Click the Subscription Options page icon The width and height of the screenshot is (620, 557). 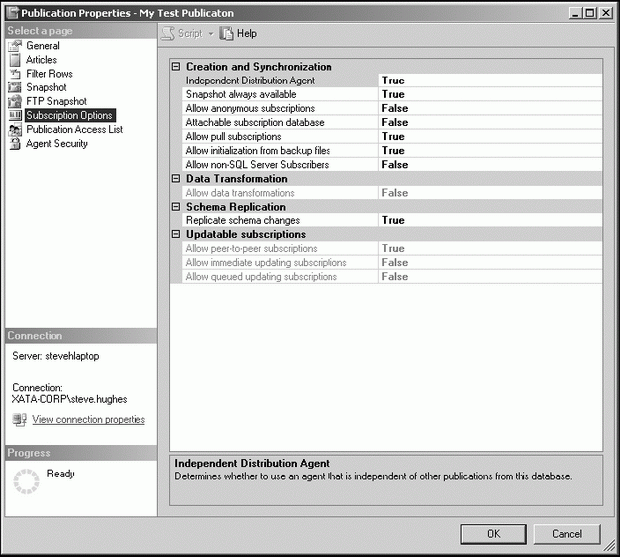(15, 115)
